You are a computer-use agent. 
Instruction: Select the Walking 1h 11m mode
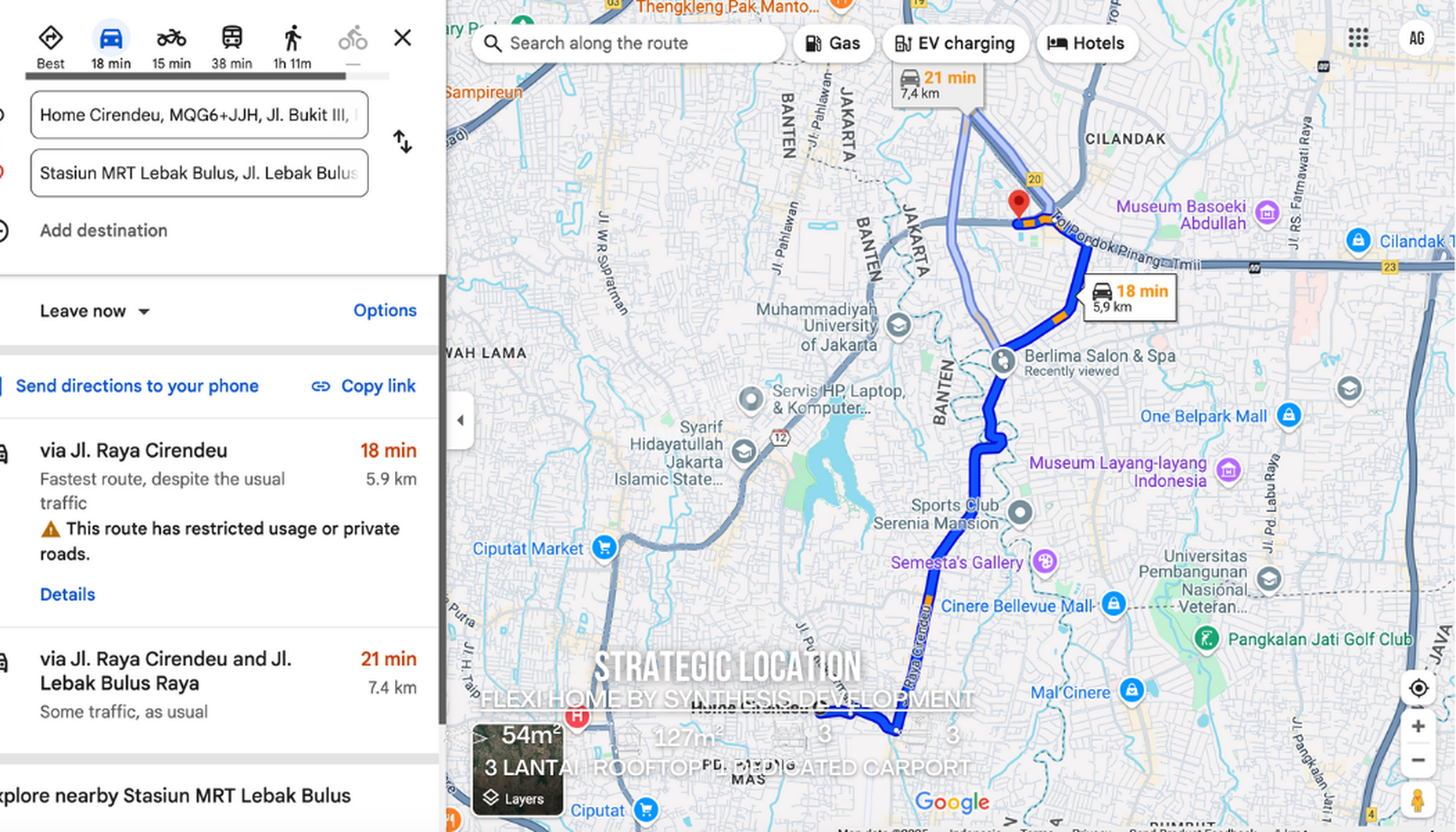(x=292, y=47)
